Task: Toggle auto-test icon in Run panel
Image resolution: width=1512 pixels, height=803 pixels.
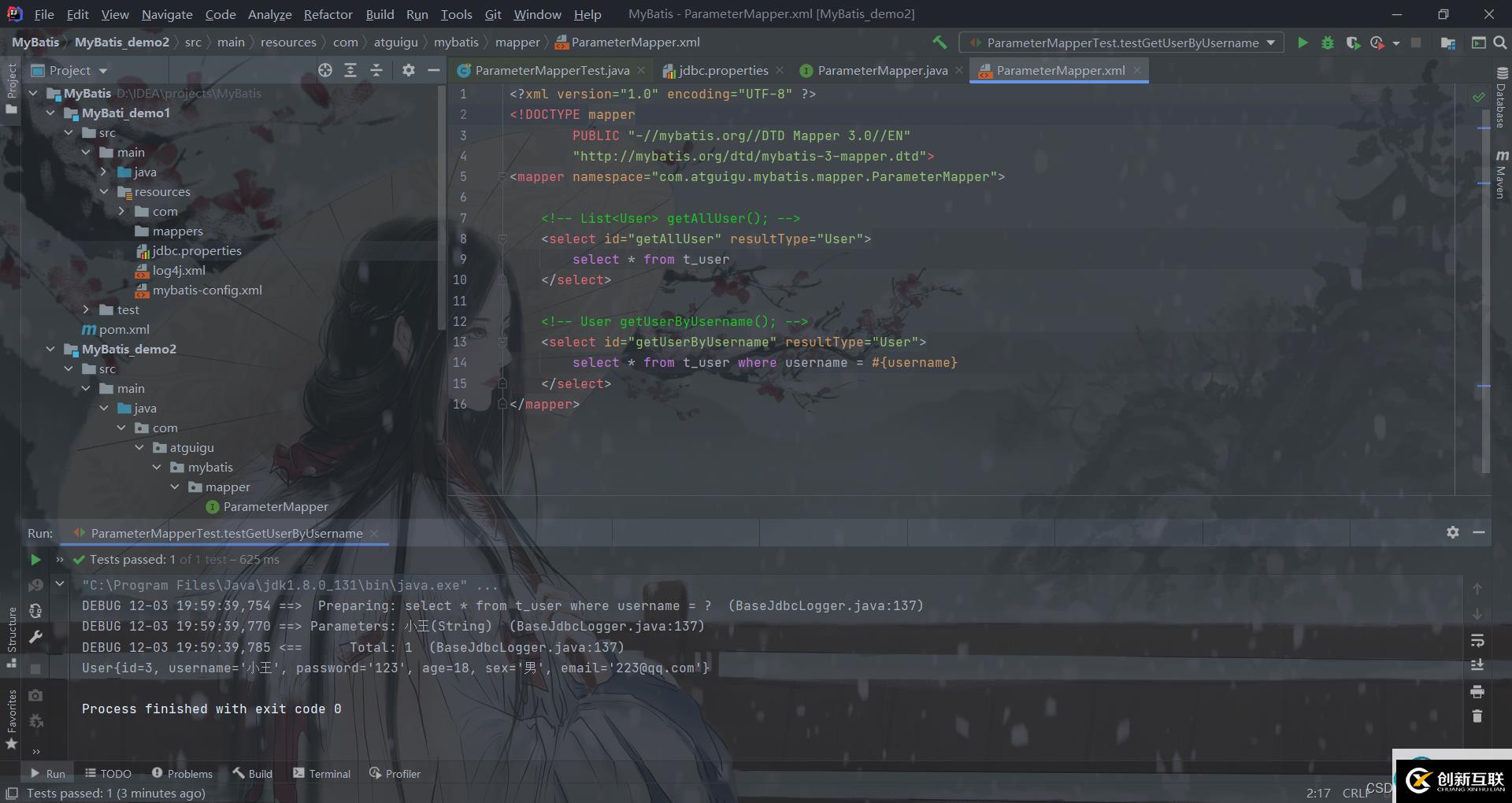Action: tap(35, 611)
